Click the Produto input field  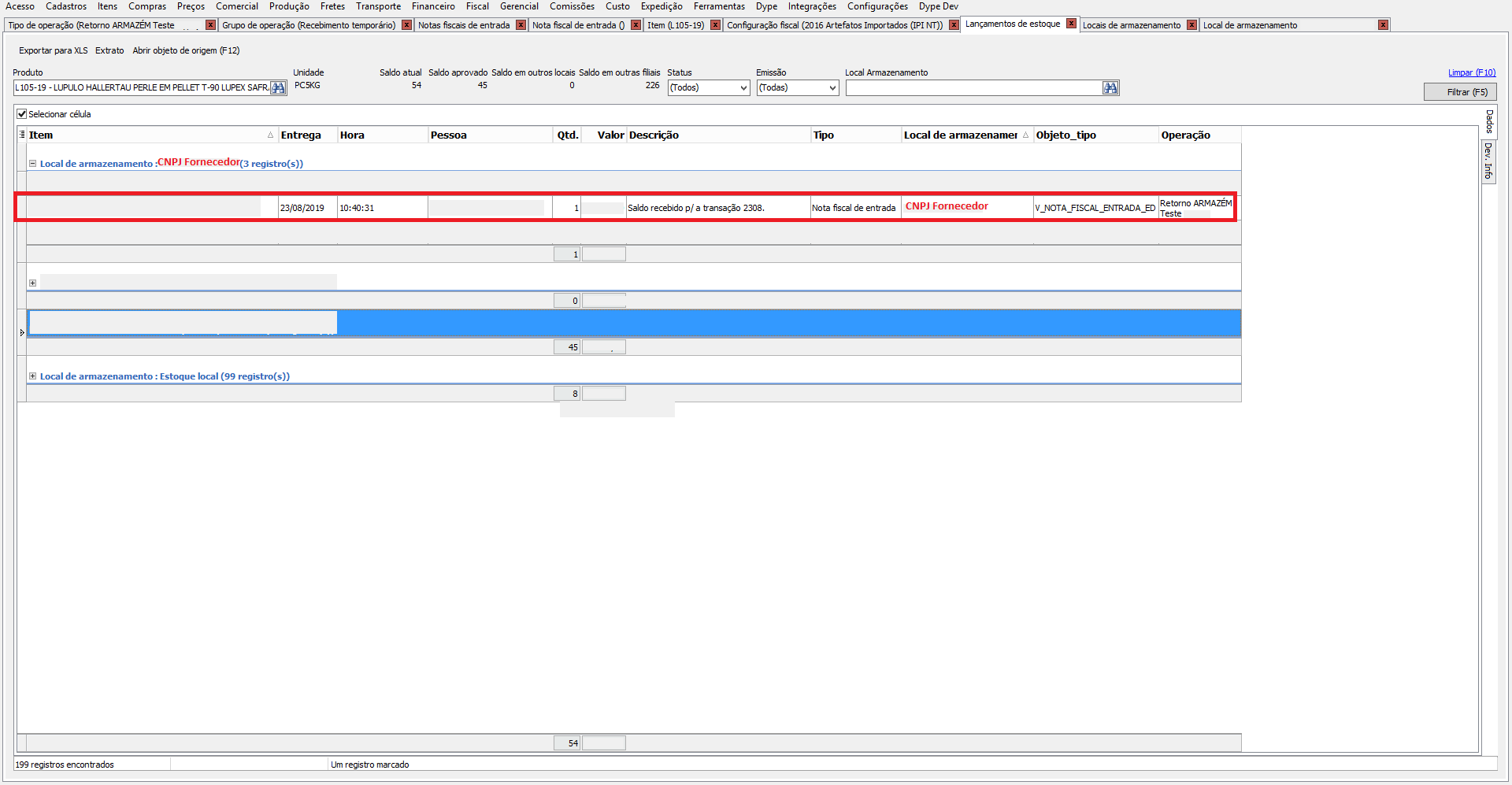click(142, 88)
